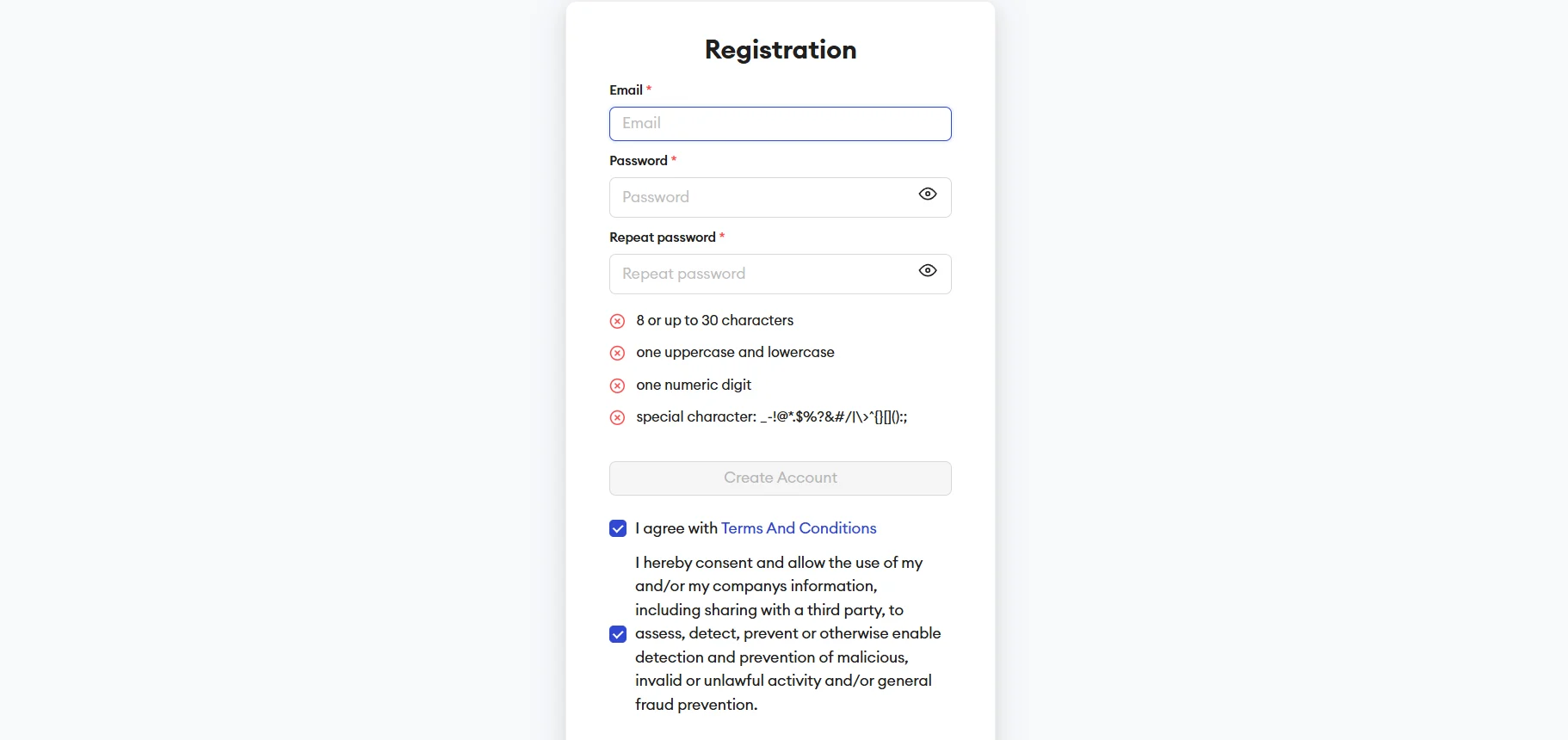Click the red X beside special character rule
1568x740 pixels.
617,417
